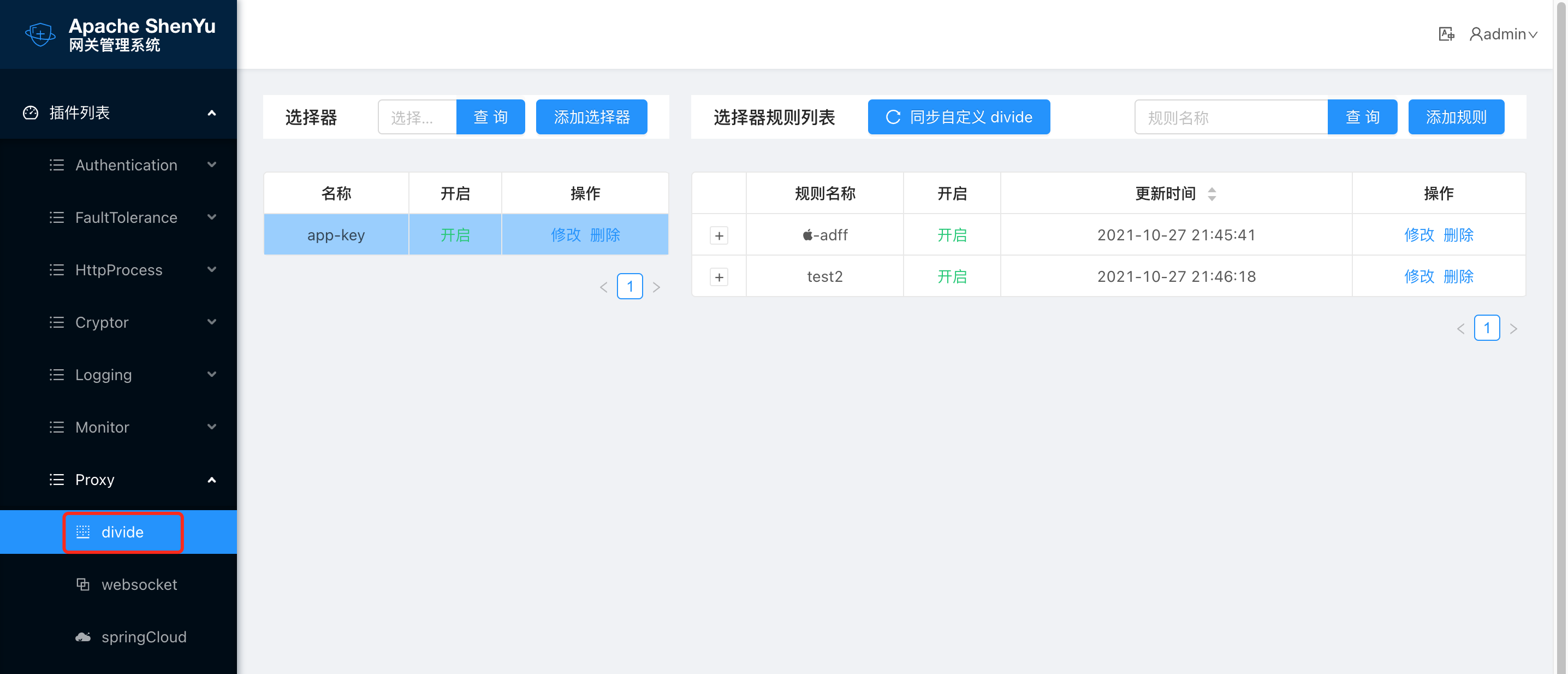The width and height of the screenshot is (1568, 674).
Task: Click the 添加选择器 button
Action: [591, 117]
